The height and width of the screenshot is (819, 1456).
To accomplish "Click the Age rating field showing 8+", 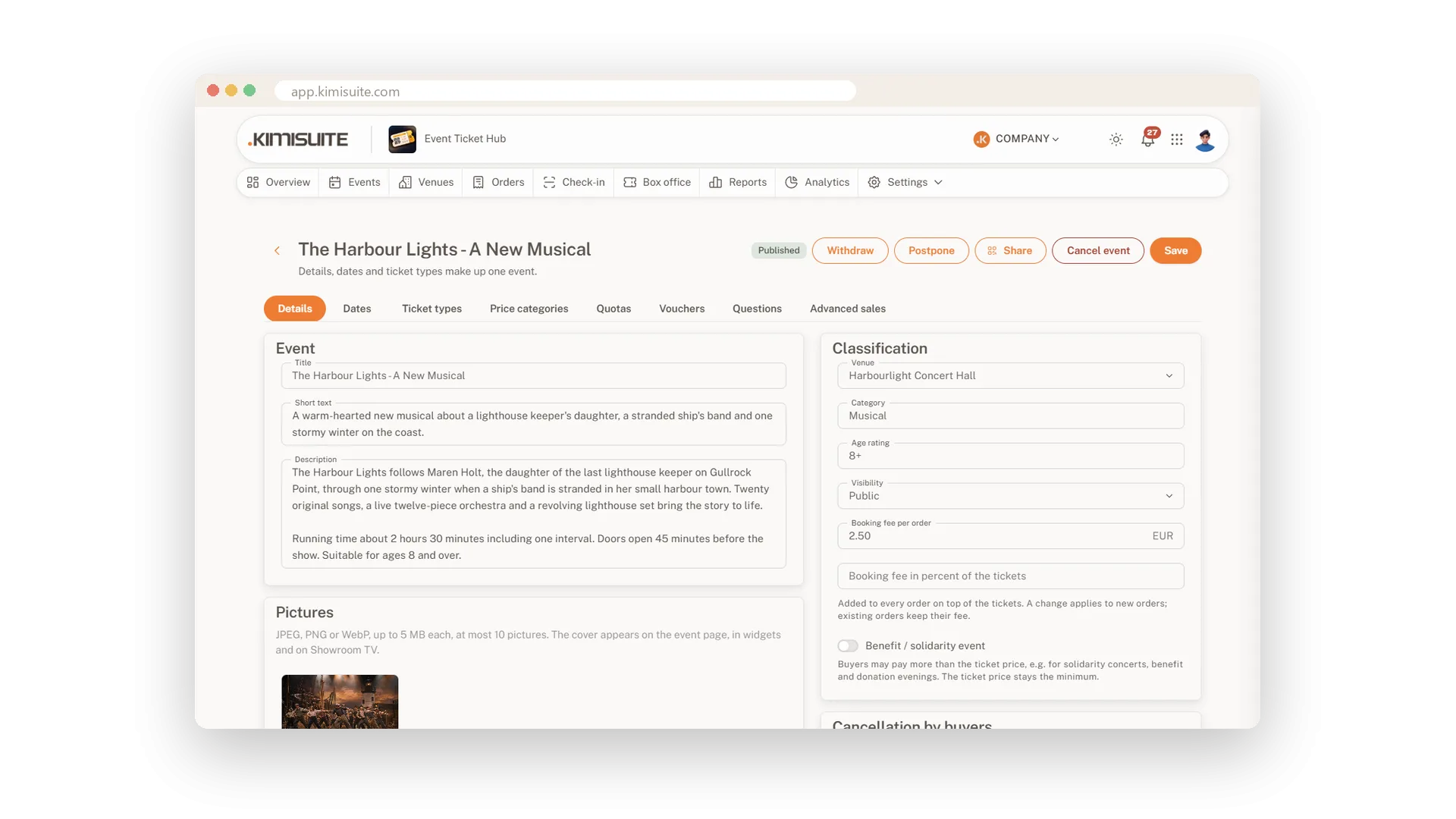I will click(x=1011, y=457).
